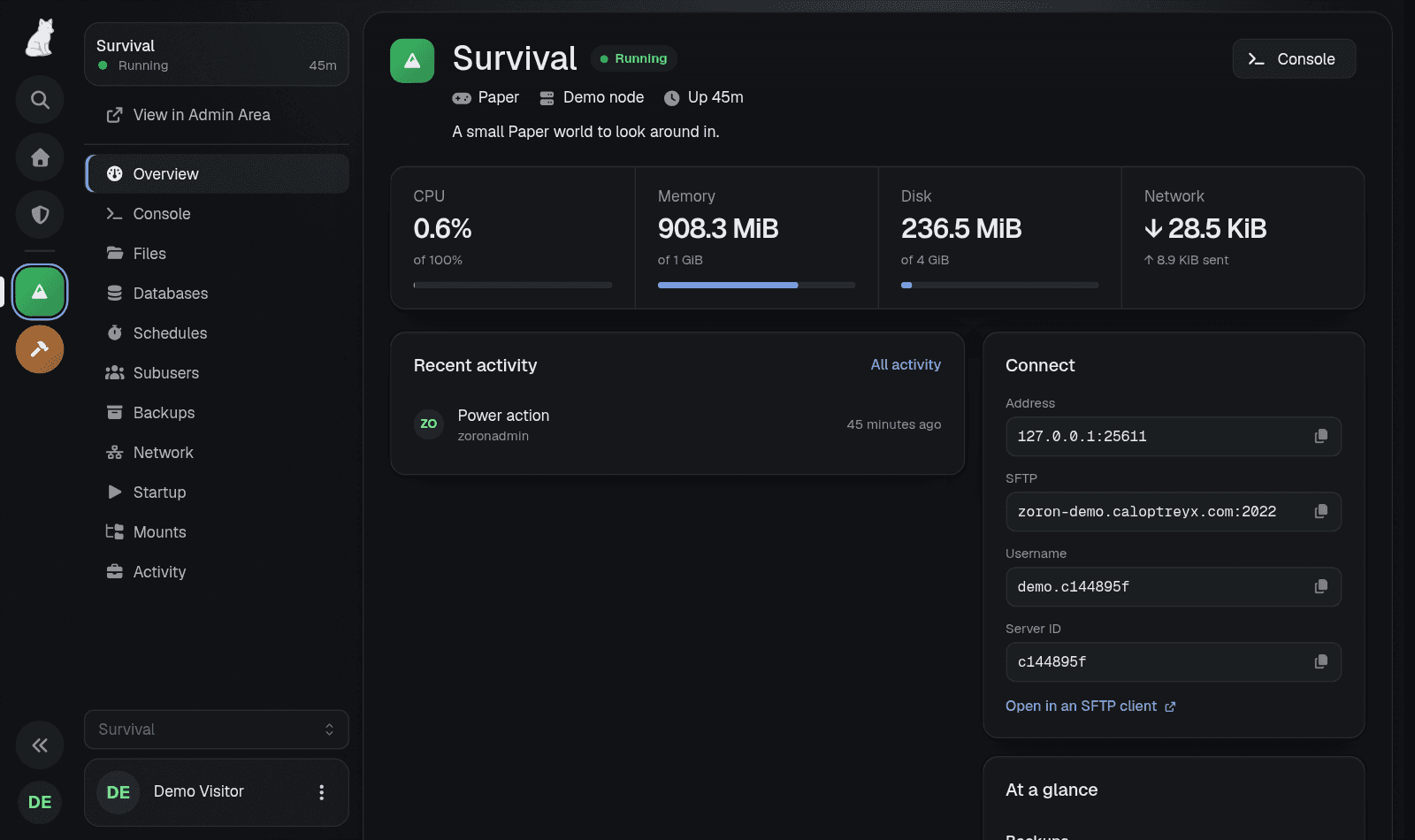Click Open in an SFTP client link

pyautogui.click(x=1090, y=706)
